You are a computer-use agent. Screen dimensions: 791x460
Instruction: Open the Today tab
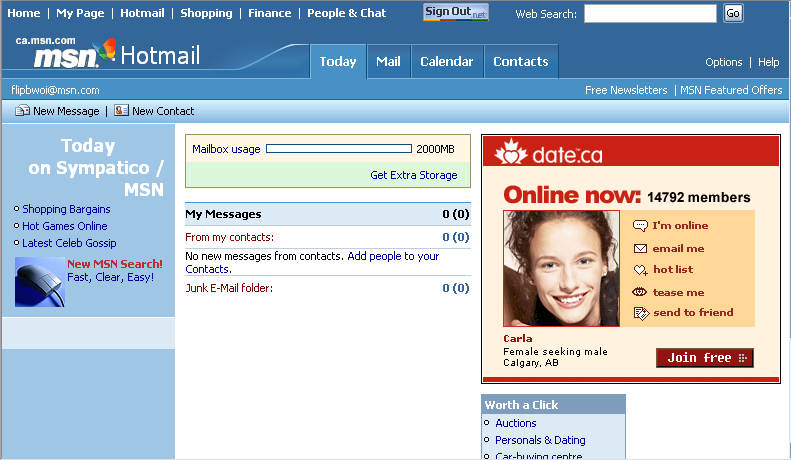pyautogui.click(x=338, y=62)
